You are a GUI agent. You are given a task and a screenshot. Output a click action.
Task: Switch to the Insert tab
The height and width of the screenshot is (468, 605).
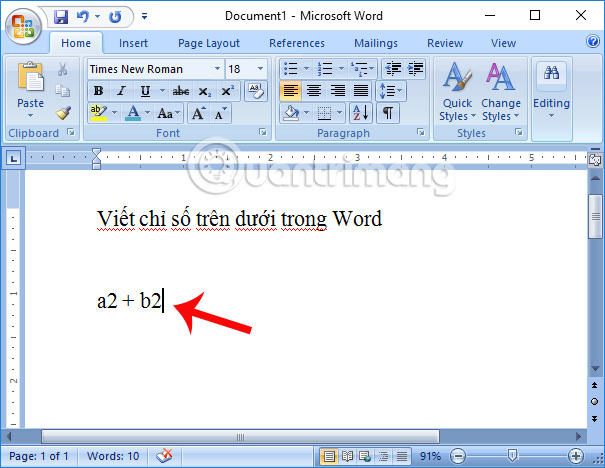coord(133,43)
